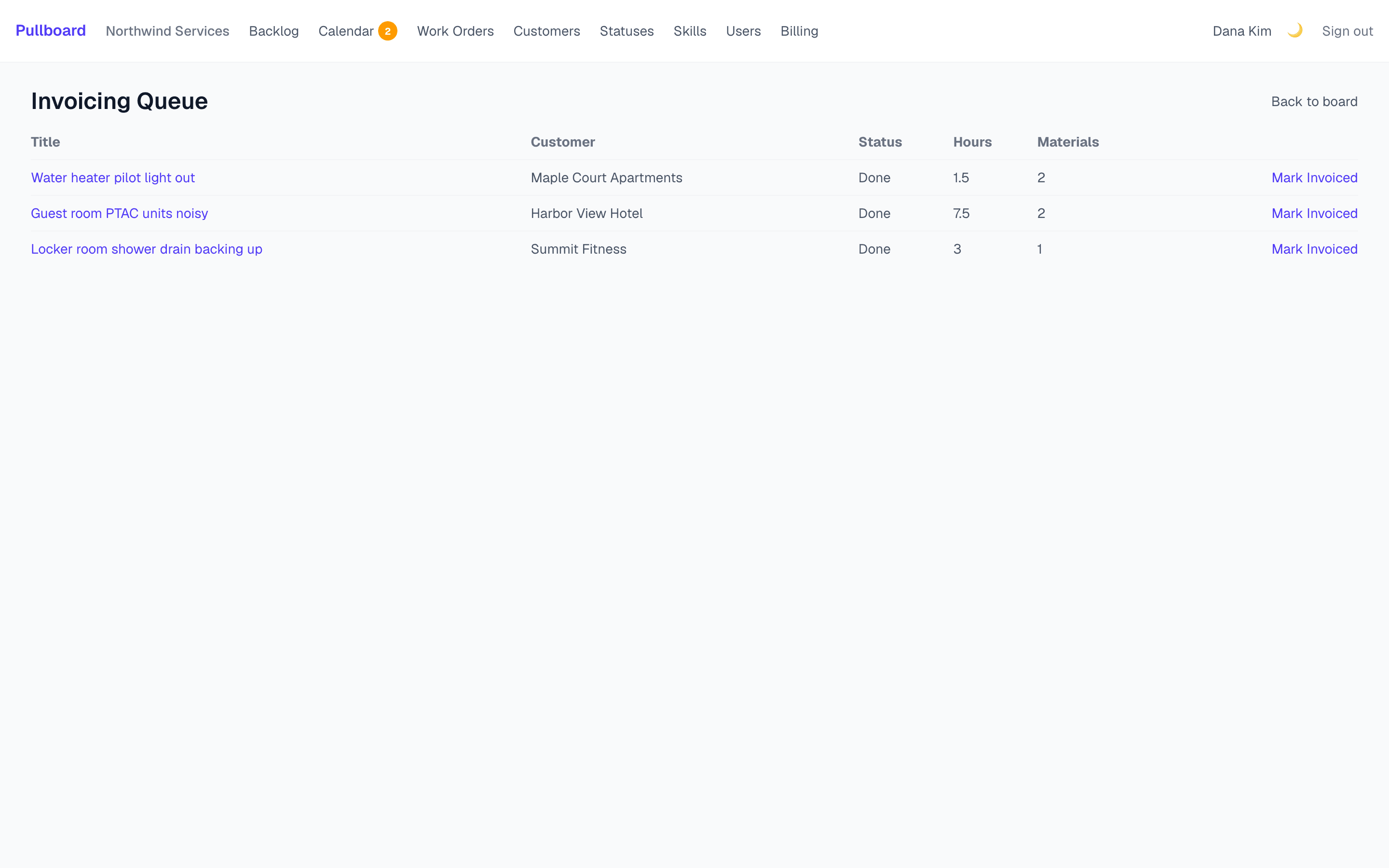Viewport: 1389px width, 868px height.
Task: Mark Harbor View Hotel order invoiced
Action: coord(1314,214)
